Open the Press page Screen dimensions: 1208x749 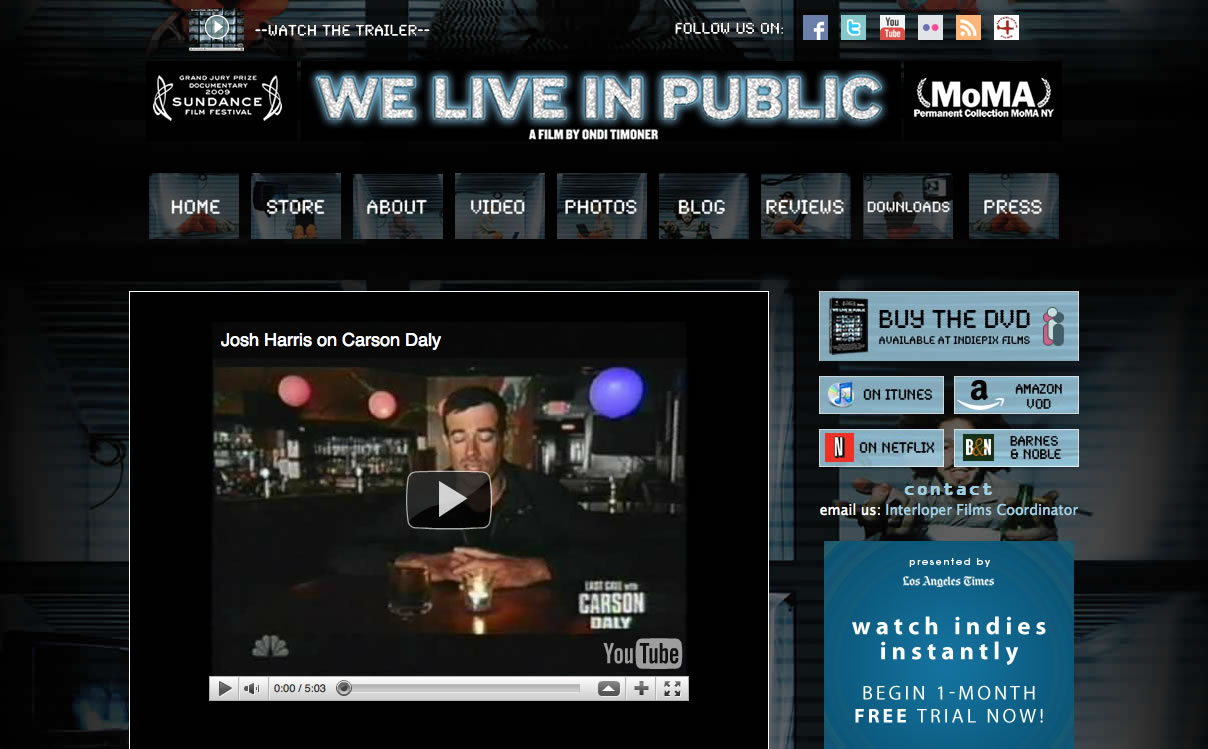click(1013, 206)
